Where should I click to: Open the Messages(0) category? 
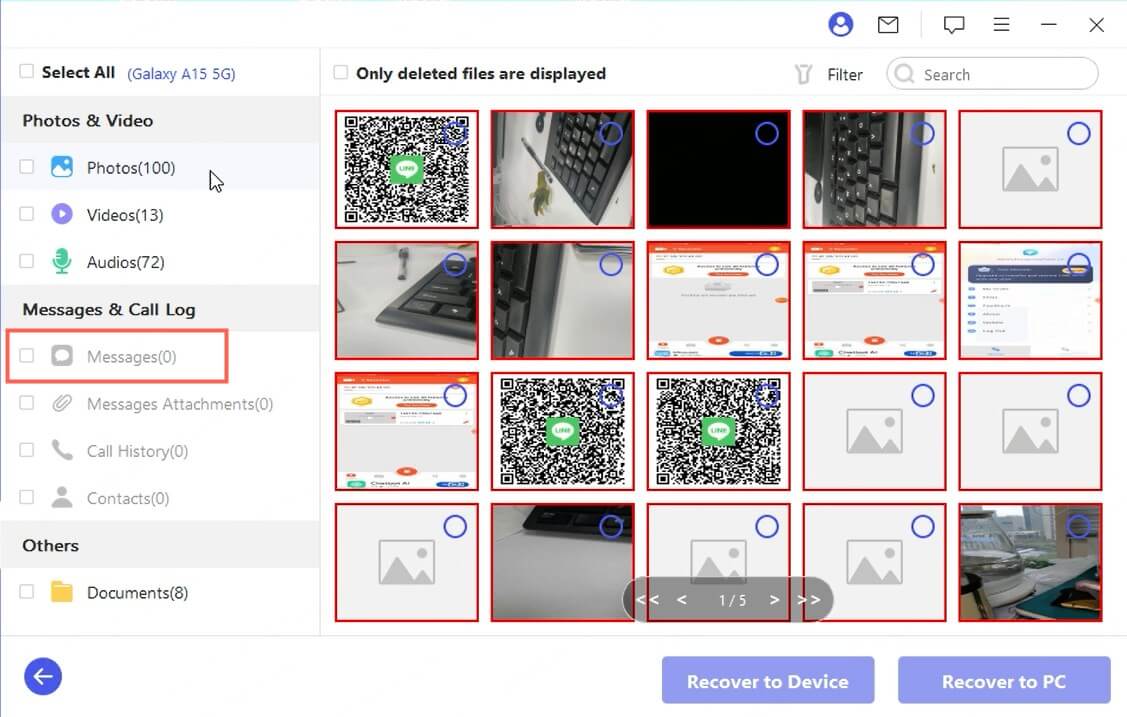click(x=160, y=356)
